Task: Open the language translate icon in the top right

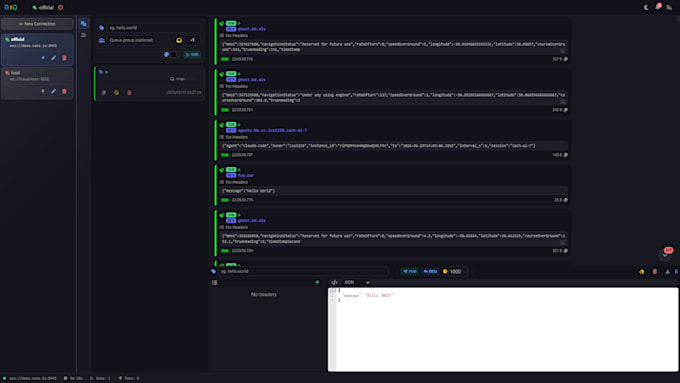Action: (669, 7)
